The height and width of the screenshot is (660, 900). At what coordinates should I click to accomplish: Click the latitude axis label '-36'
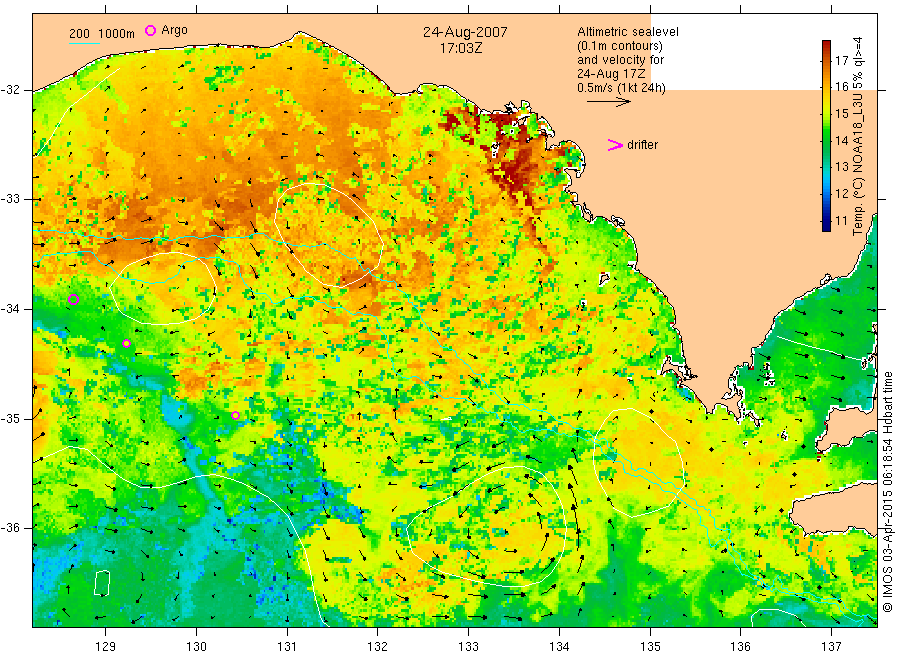(x=10, y=528)
